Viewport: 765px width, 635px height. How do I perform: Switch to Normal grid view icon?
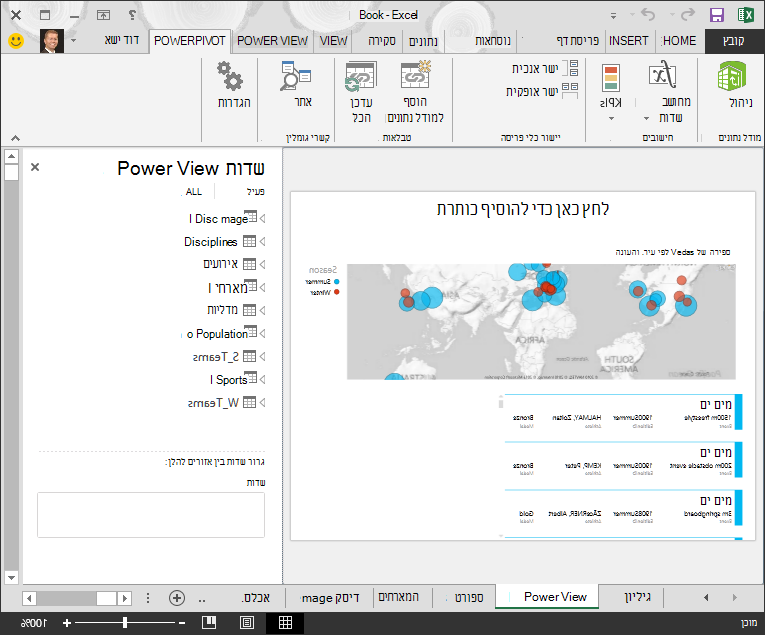coord(285,623)
